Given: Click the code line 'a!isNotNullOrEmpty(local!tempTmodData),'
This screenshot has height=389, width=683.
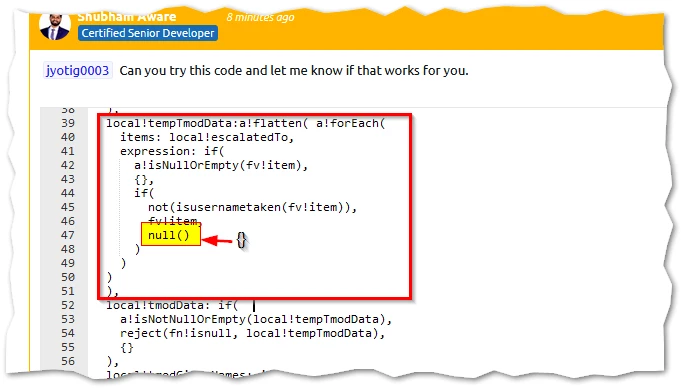Looking at the screenshot, I should tap(256, 319).
